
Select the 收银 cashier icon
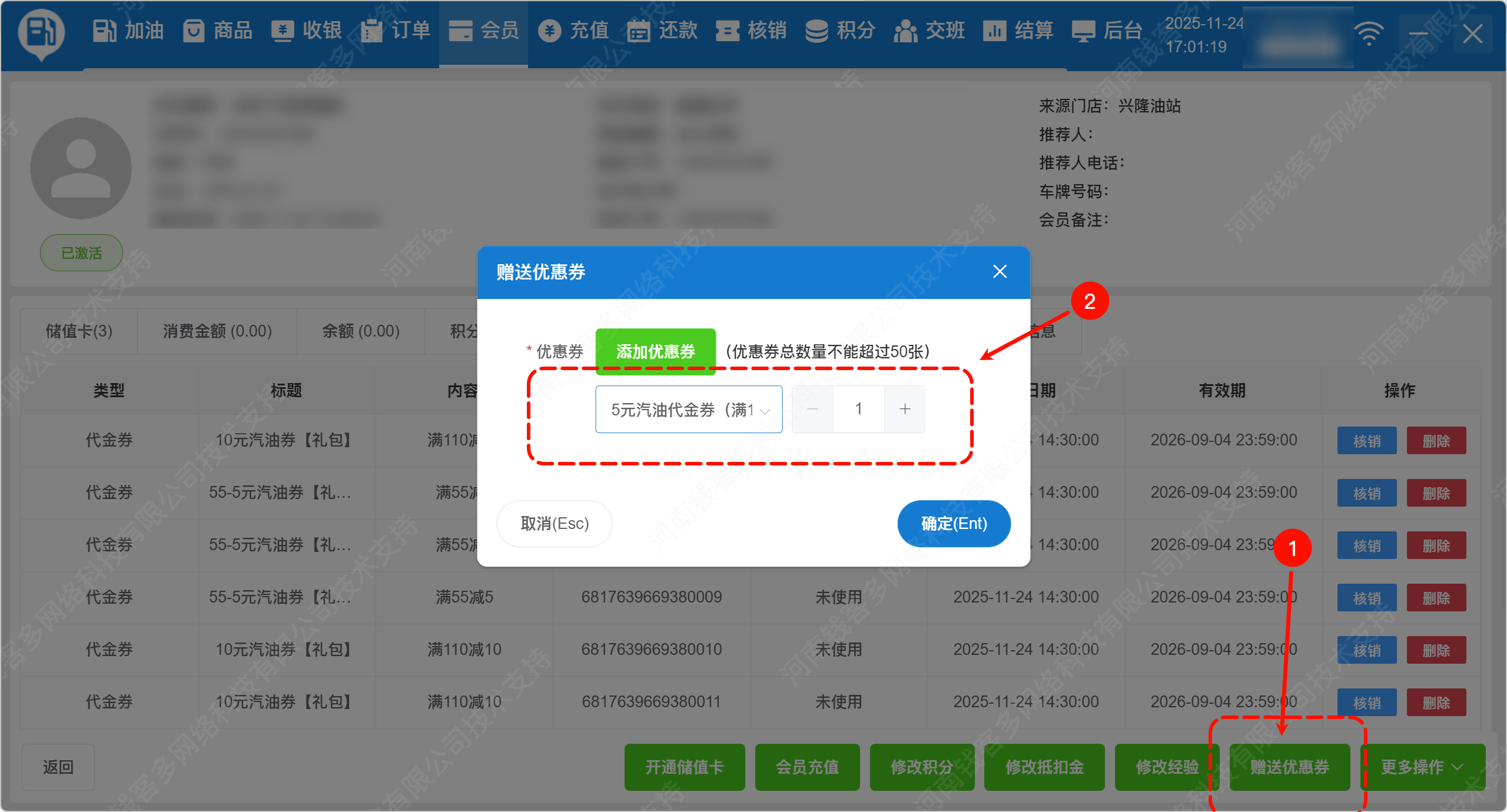[x=283, y=31]
